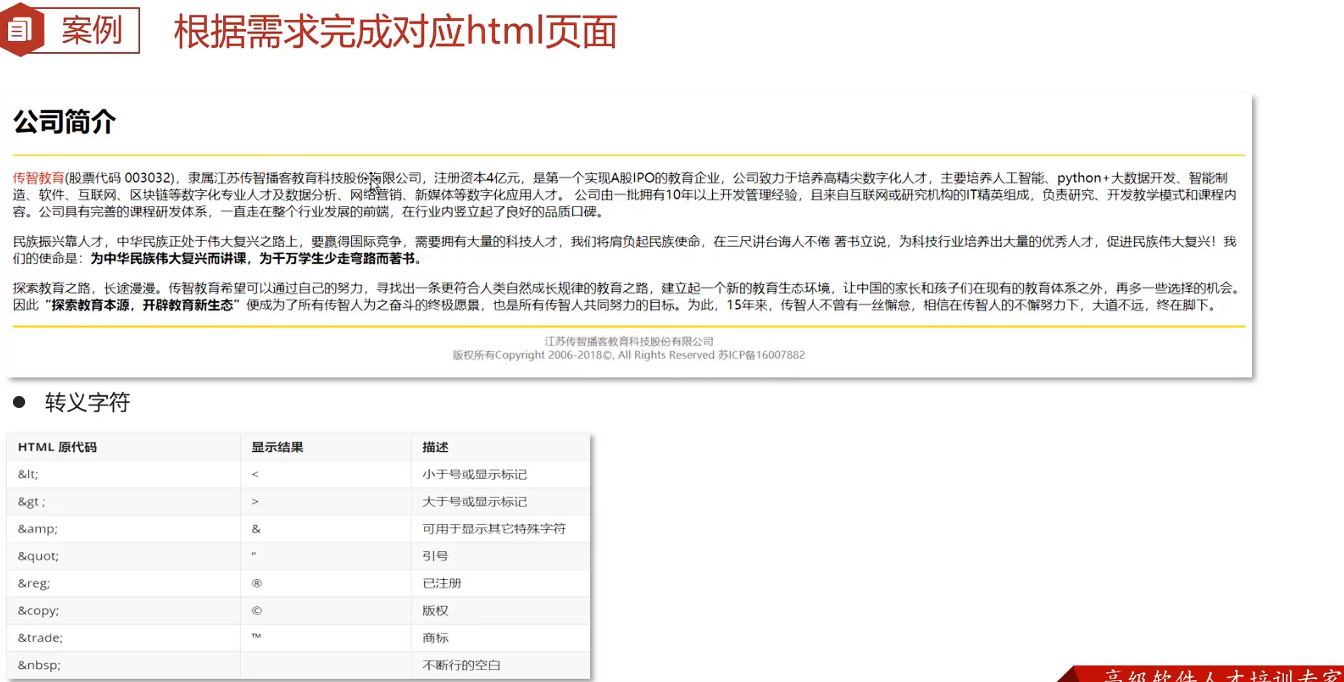
Task: Click the bold text 为中华民族伟大复兴而讲课
Action: click(169, 259)
